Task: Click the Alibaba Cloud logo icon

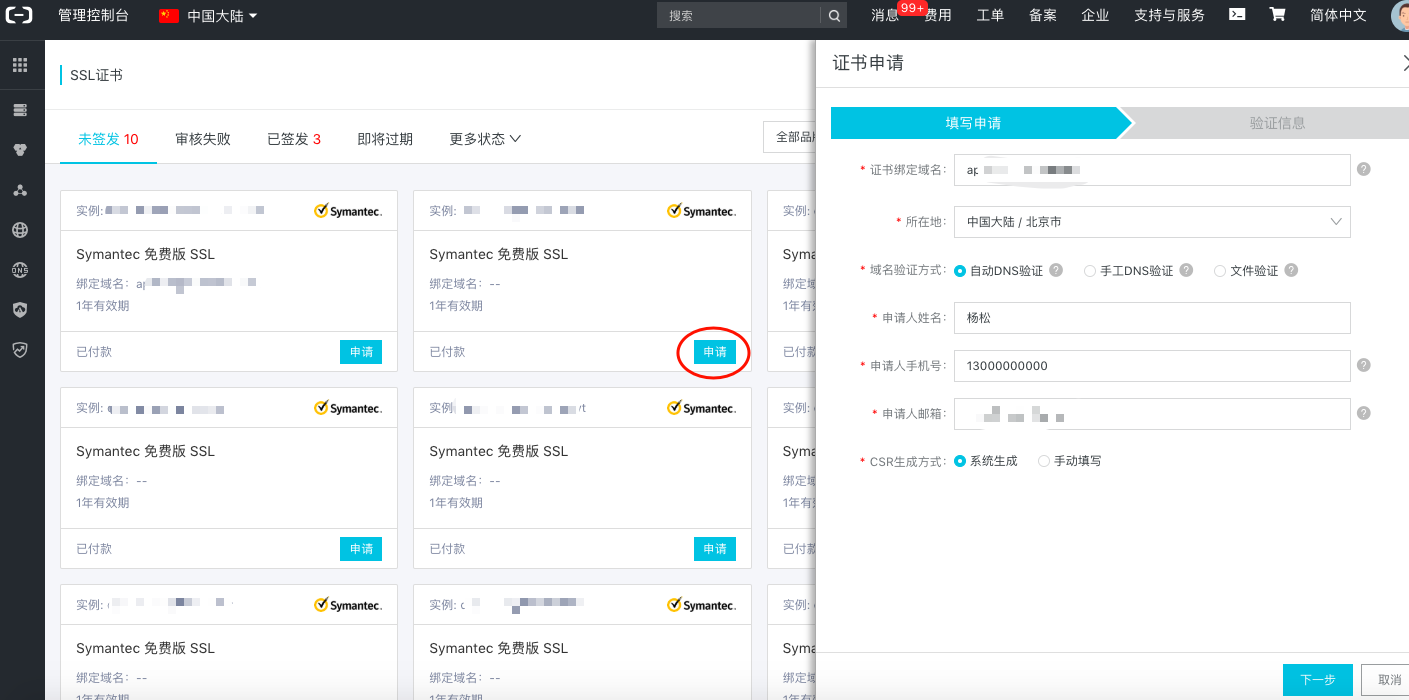Action: point(20,15)
